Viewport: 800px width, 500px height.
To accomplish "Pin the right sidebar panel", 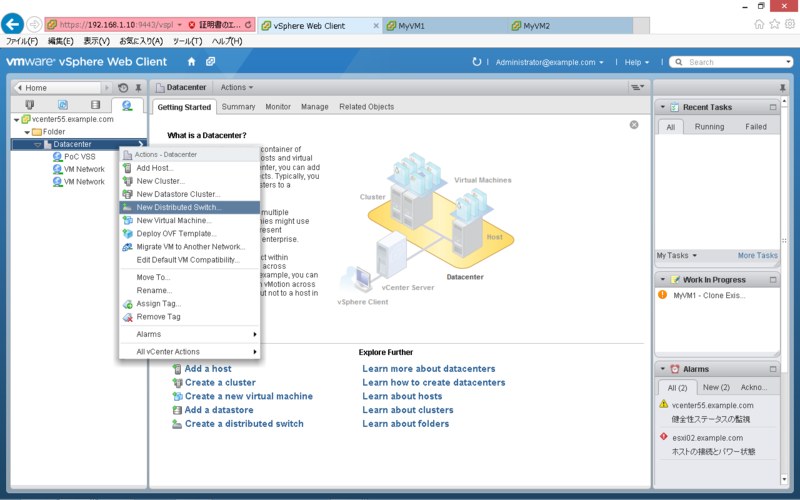I will coord(783,88).
